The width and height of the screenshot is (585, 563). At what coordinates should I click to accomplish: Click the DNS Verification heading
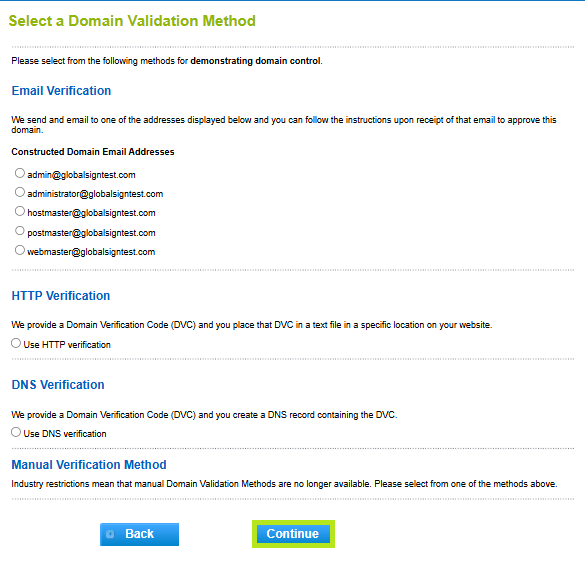58,385
